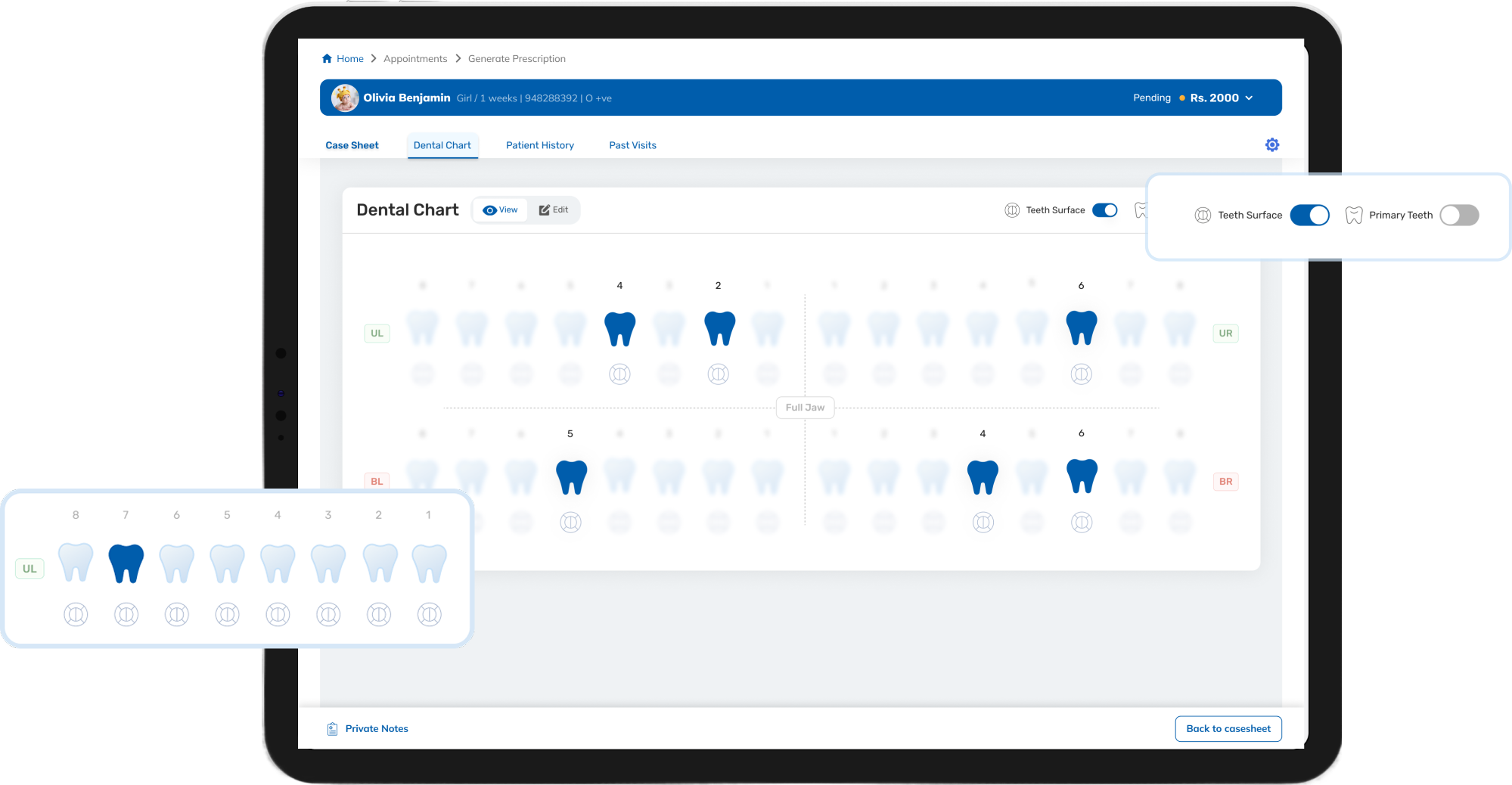Open the Appointments breadcrumb link
This screenshot has height=785, width=1512.
pyautogui.click(x=414, y=58)
